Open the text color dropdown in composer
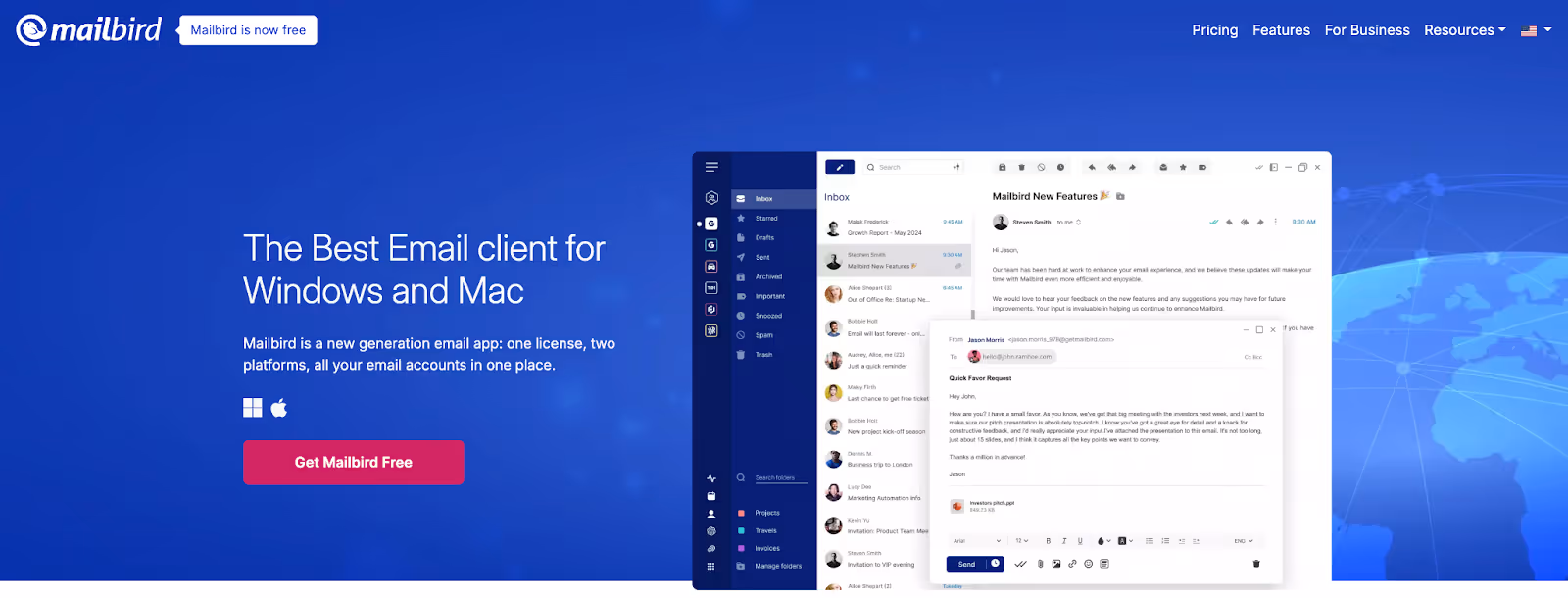This screenshot has height=598, width=1568. (1104, 541)
